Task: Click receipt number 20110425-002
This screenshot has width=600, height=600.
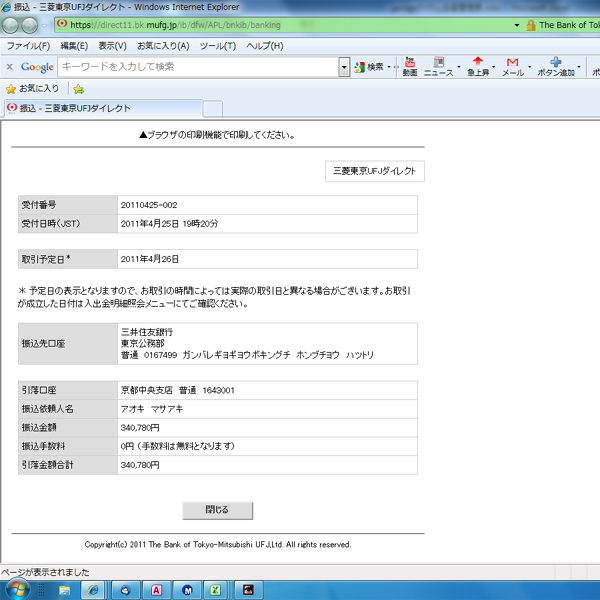Action: (149, 205)
